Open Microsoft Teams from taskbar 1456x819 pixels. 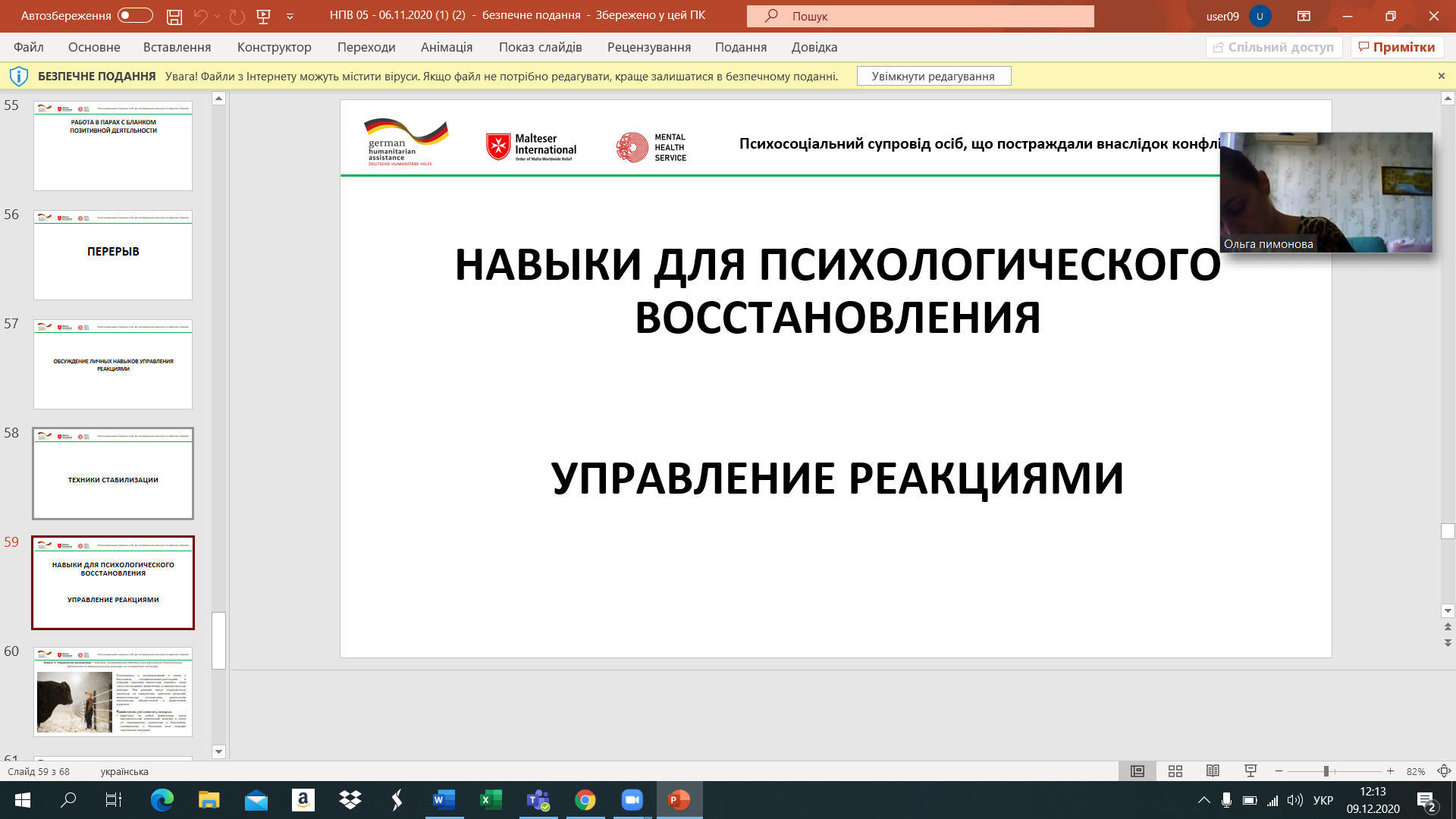[x=538, y=800]
